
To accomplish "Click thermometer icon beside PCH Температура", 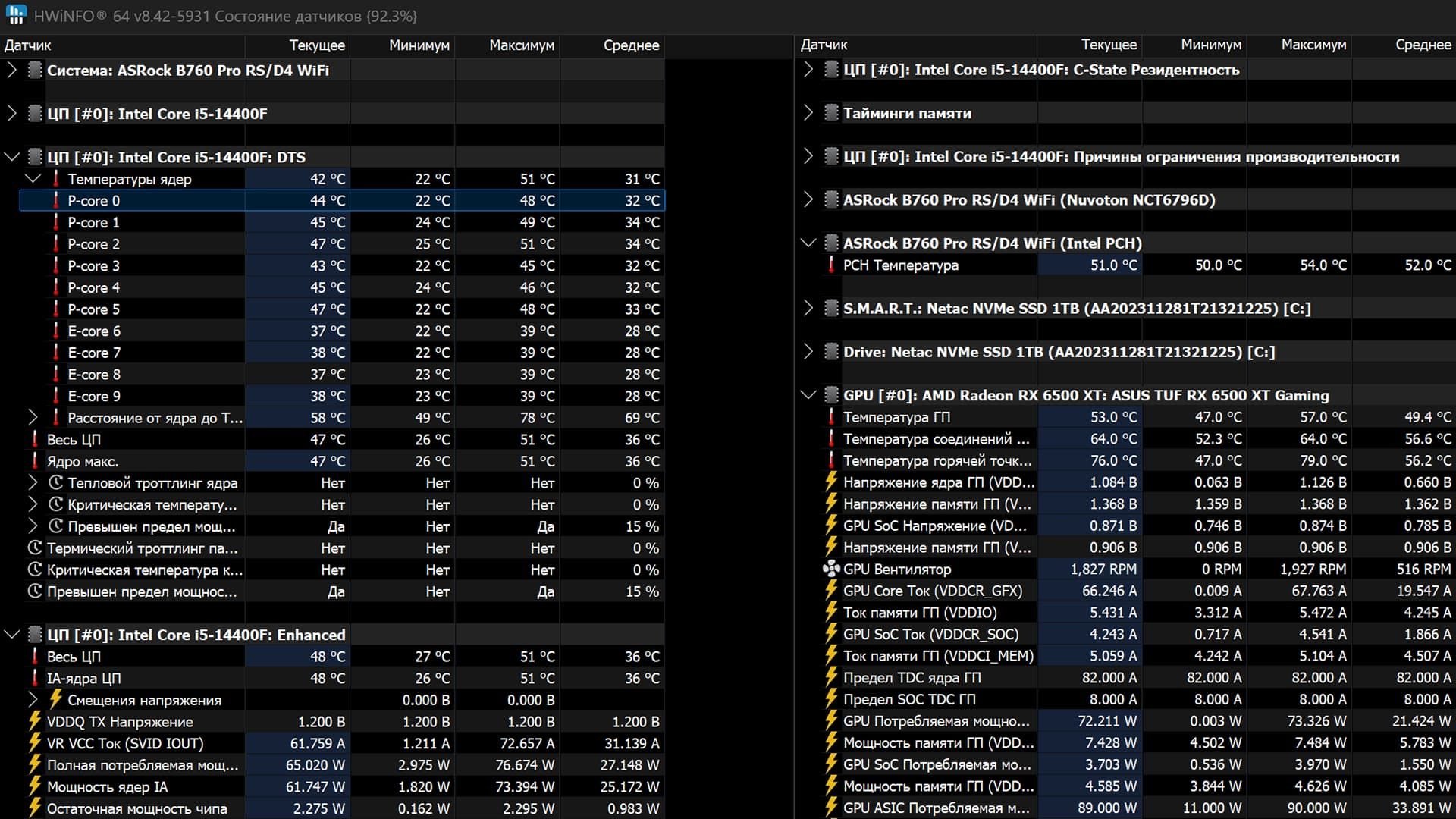I will (831, 265).
